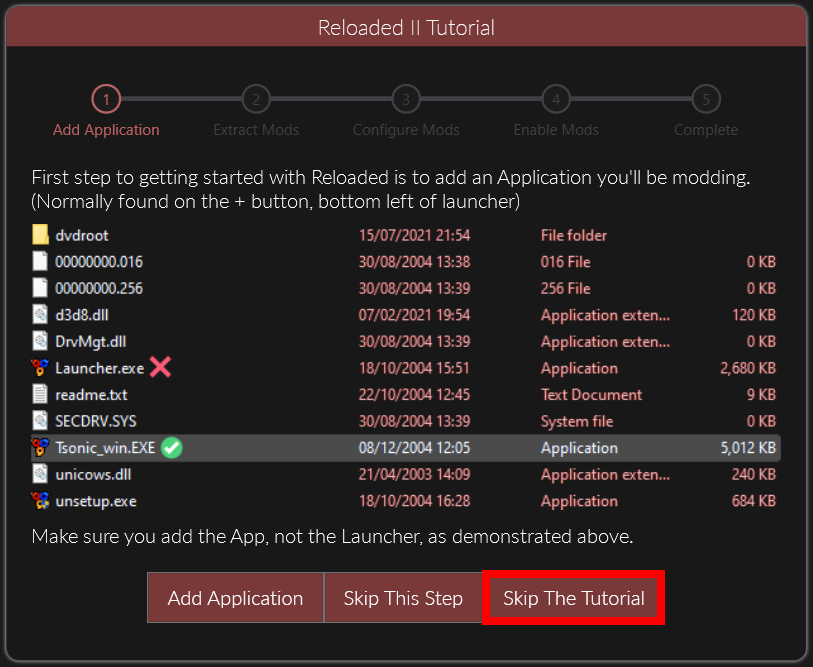Click the 9 KB size value
The width and height of the screenshot is (813, 667).
[761, 395]
